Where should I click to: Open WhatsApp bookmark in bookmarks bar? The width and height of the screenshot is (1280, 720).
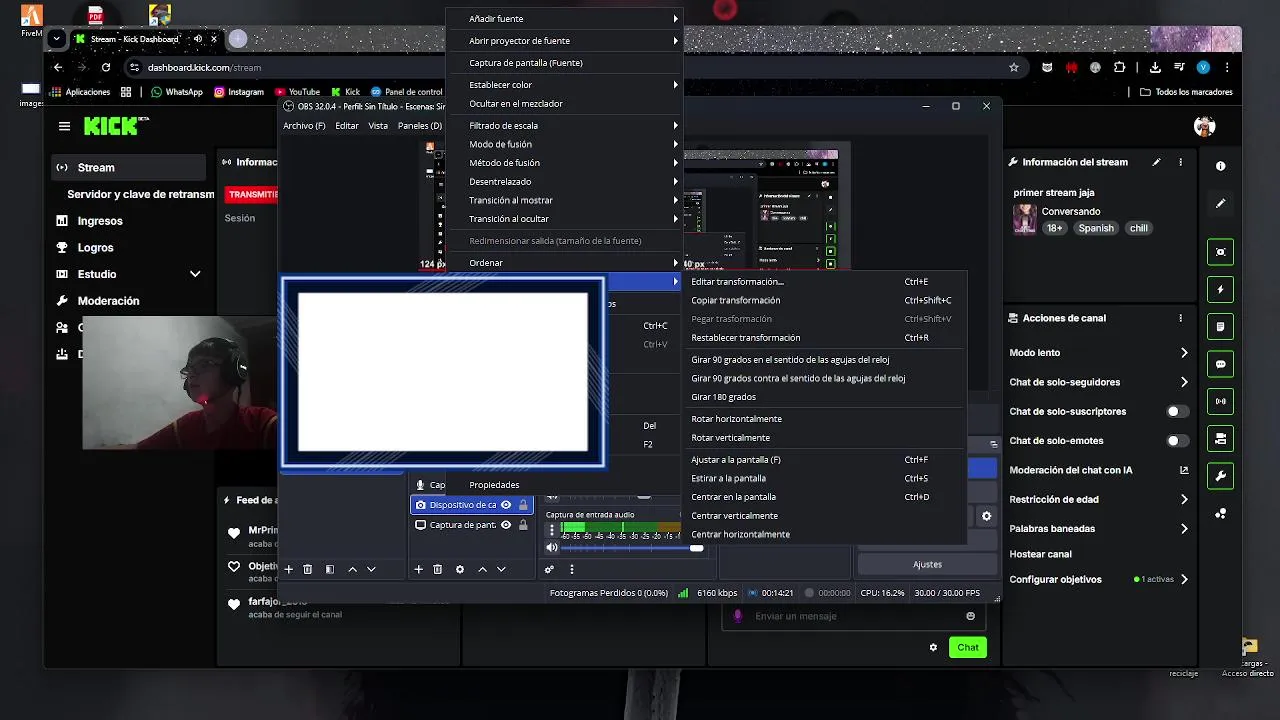[176, 92]
